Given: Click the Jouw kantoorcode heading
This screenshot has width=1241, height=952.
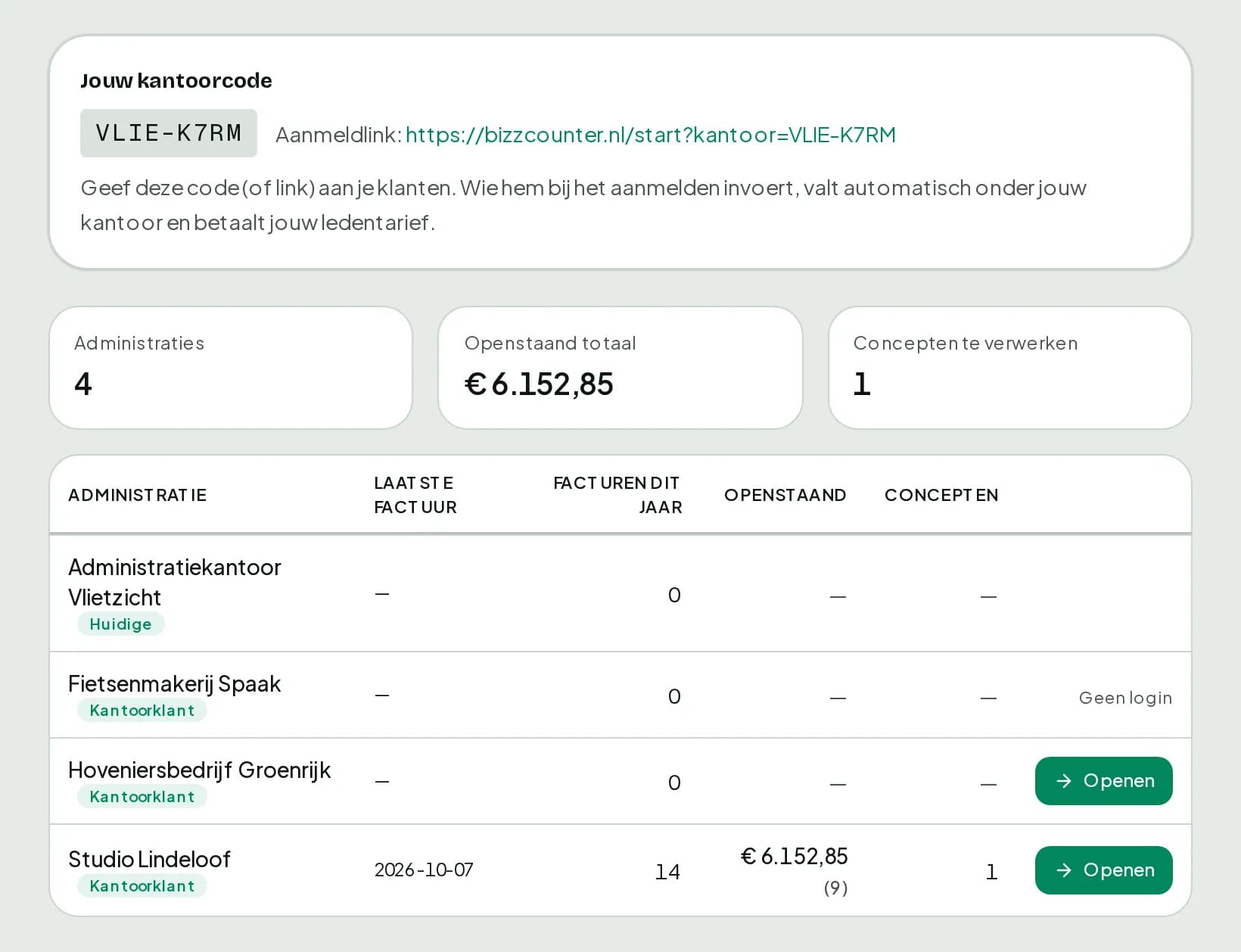Looking at the screenshot, I should (176, 81).
